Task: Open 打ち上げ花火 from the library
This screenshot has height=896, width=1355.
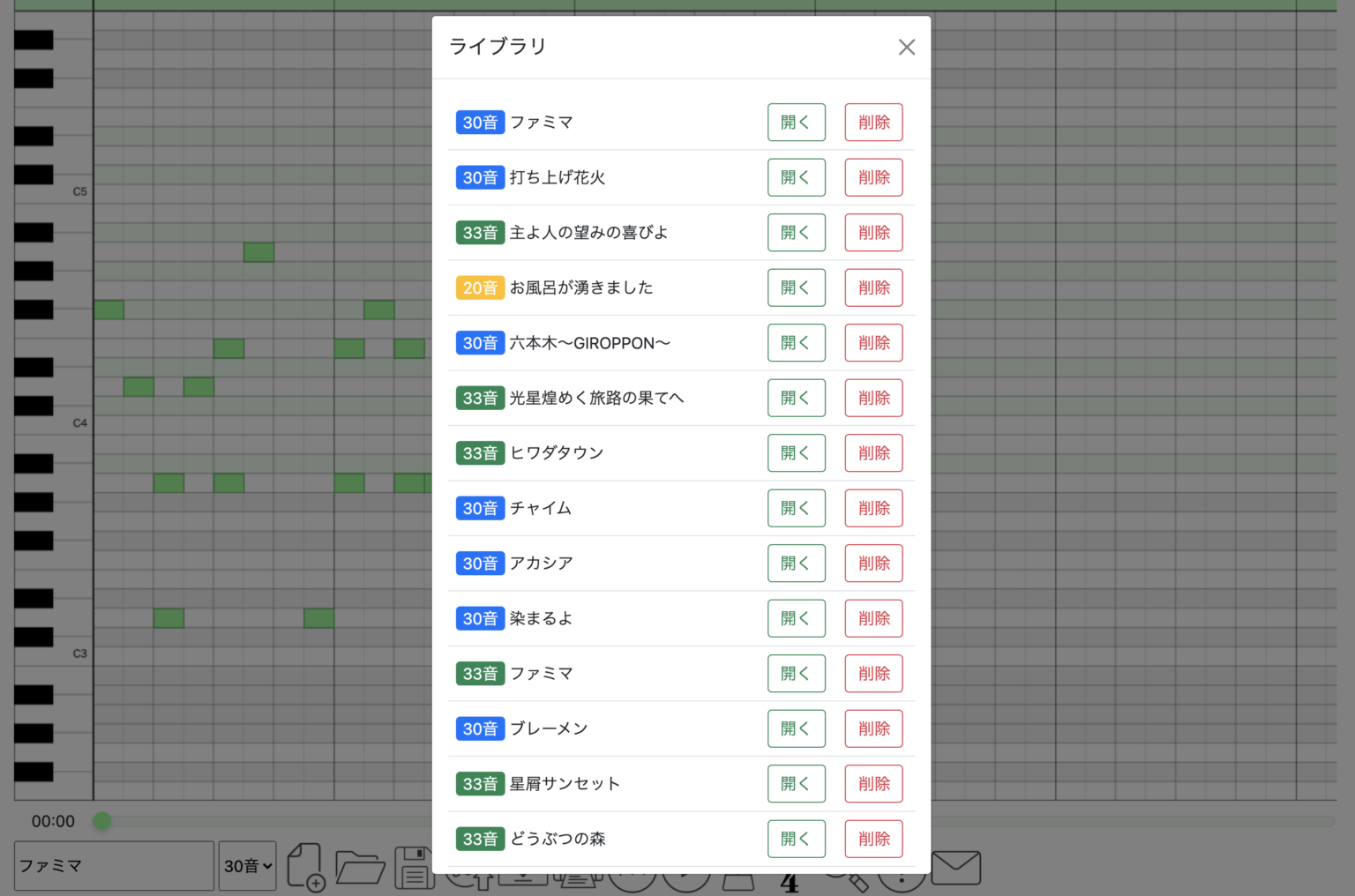Action: point(796,177)
